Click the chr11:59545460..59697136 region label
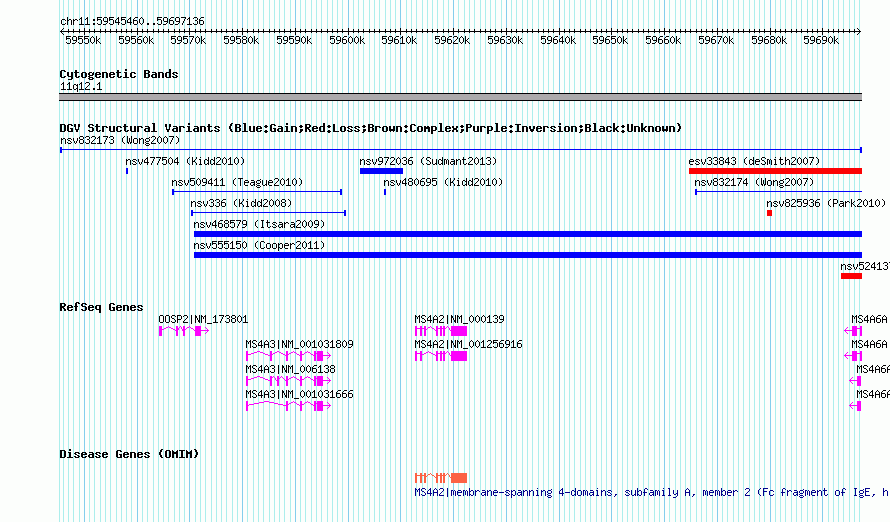 point(132,21)
